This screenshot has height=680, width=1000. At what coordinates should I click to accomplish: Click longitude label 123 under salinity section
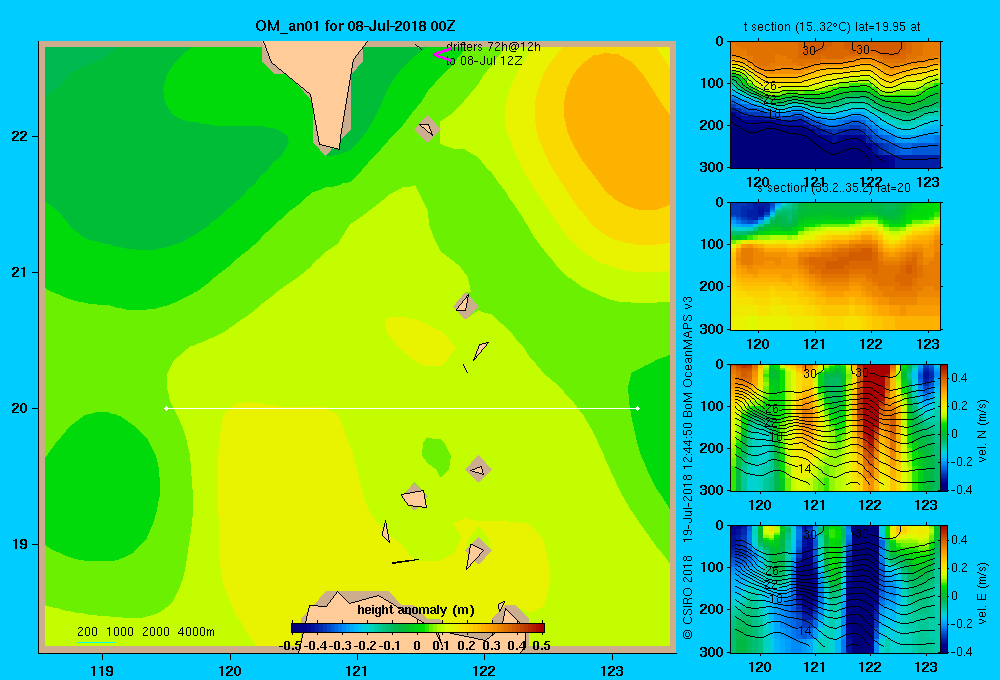(x=927, y=344)
